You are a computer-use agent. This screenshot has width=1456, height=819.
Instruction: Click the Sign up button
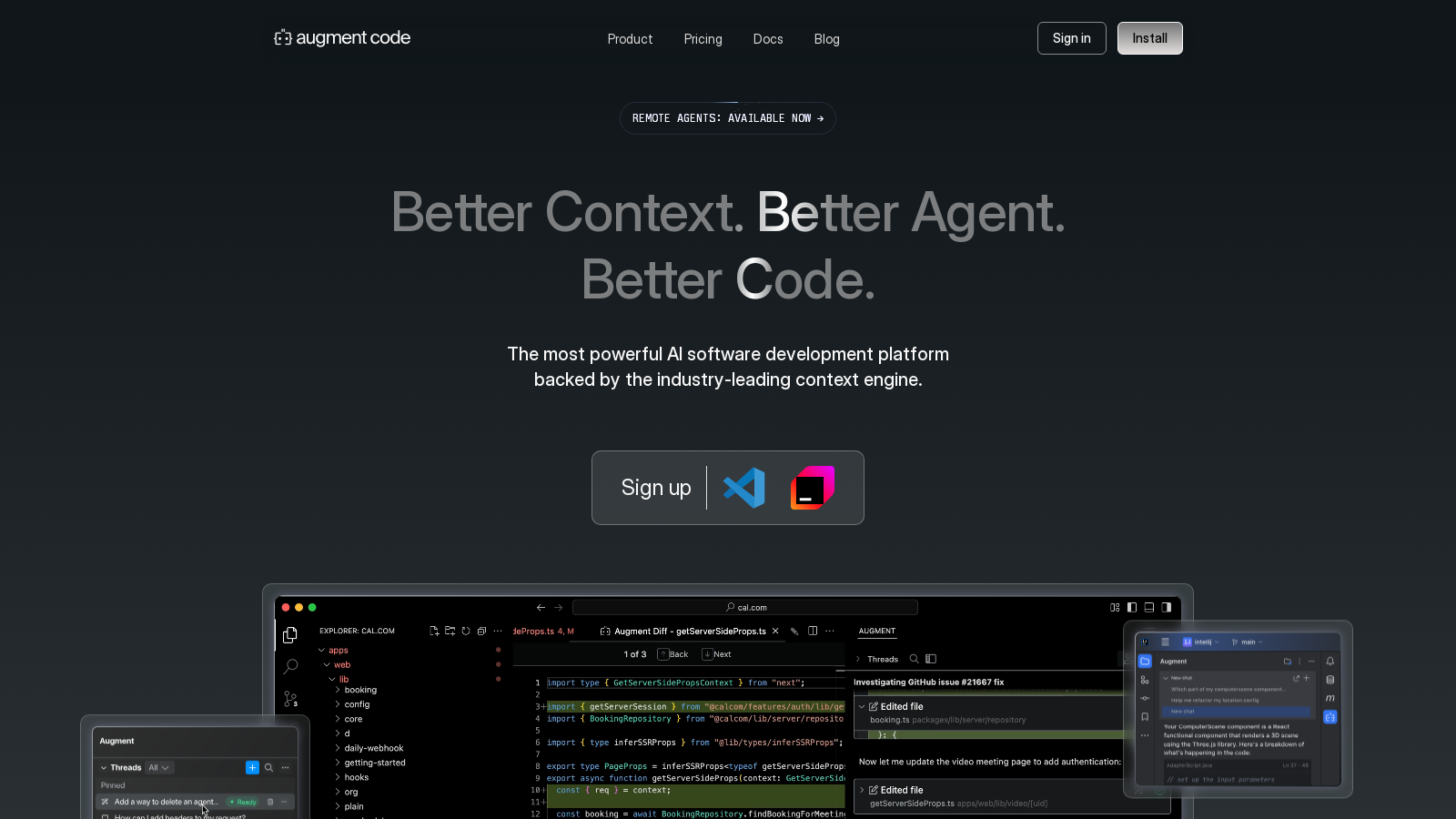655,488
